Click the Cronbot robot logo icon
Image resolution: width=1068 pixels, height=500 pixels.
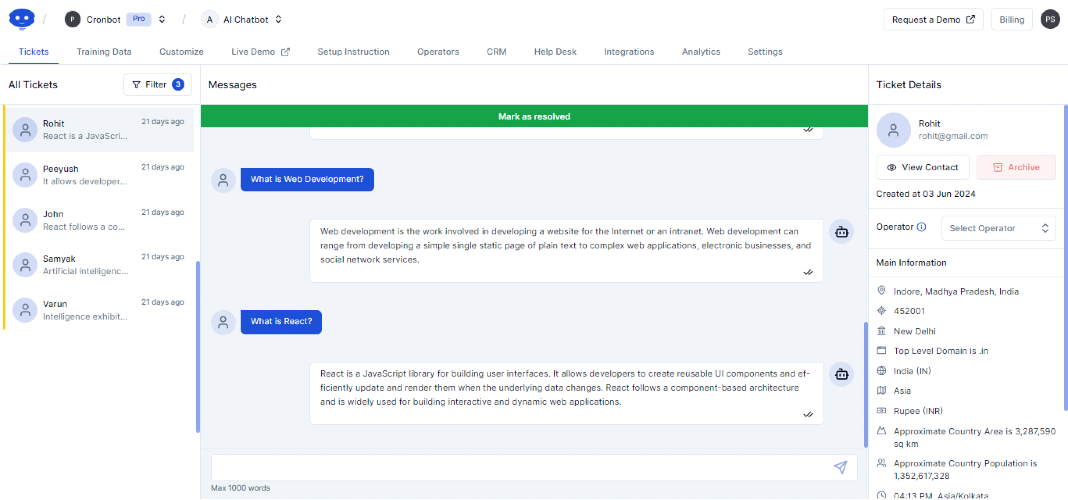pos(21,19)
